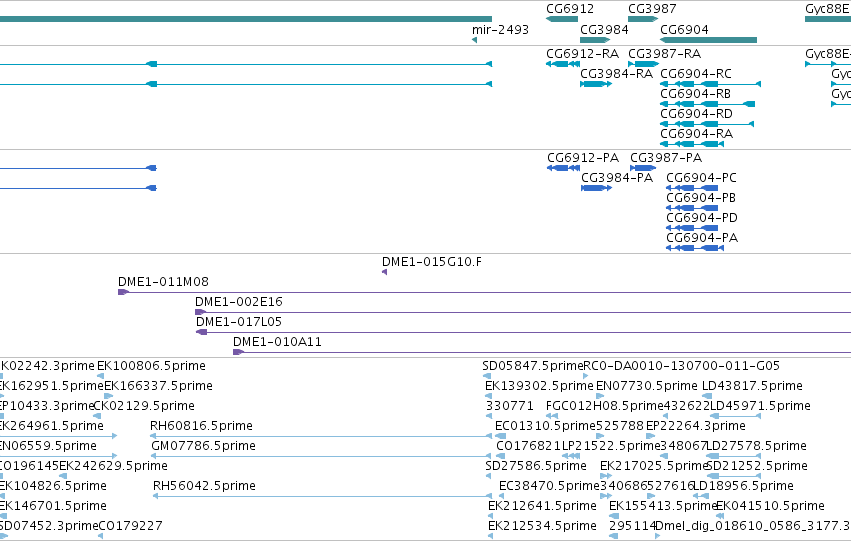Open transcript CG6904-RB label
Viewport: 851px width, 541px height.
point(695,94)
